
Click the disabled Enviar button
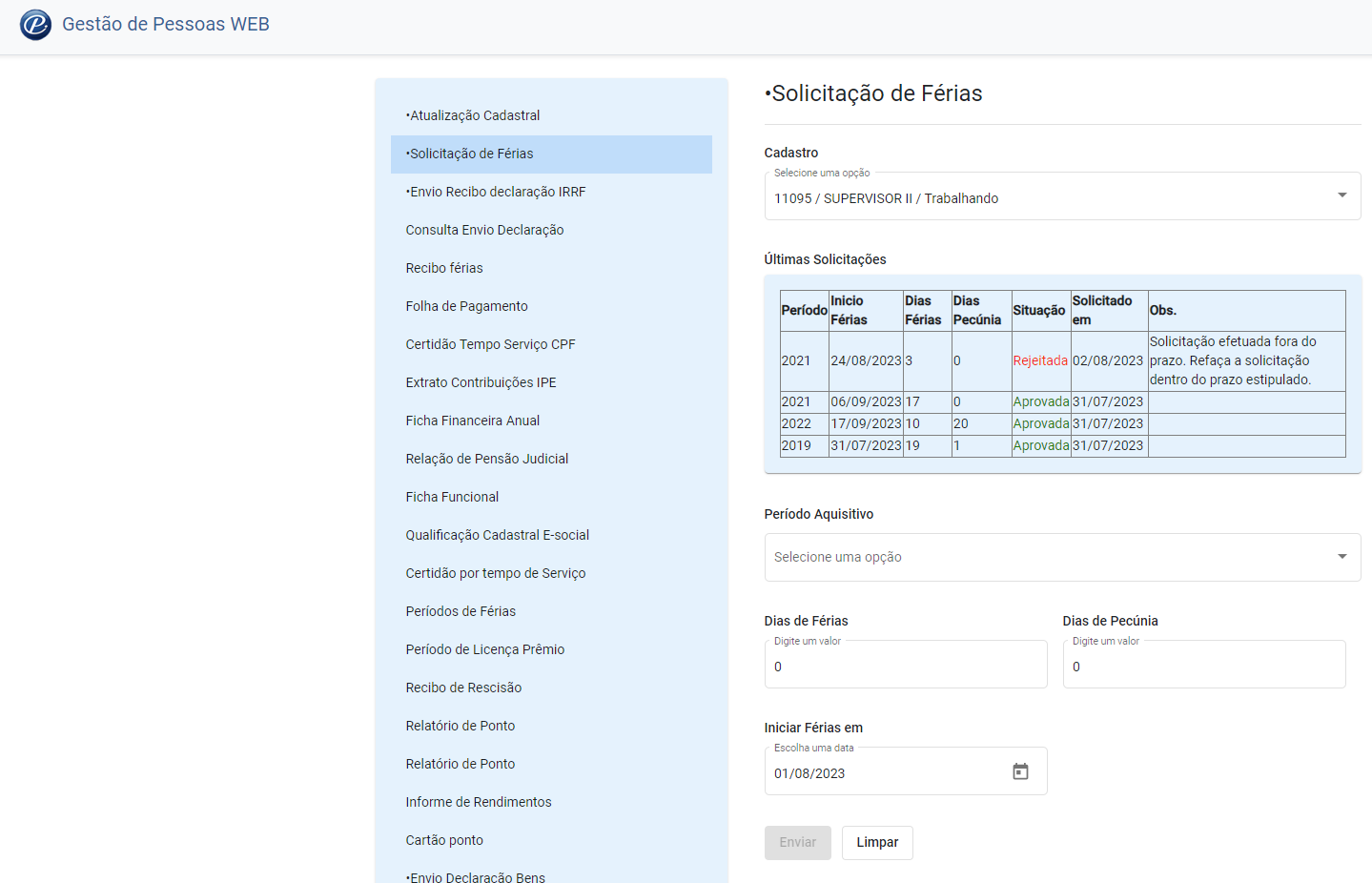click(797, 843)
